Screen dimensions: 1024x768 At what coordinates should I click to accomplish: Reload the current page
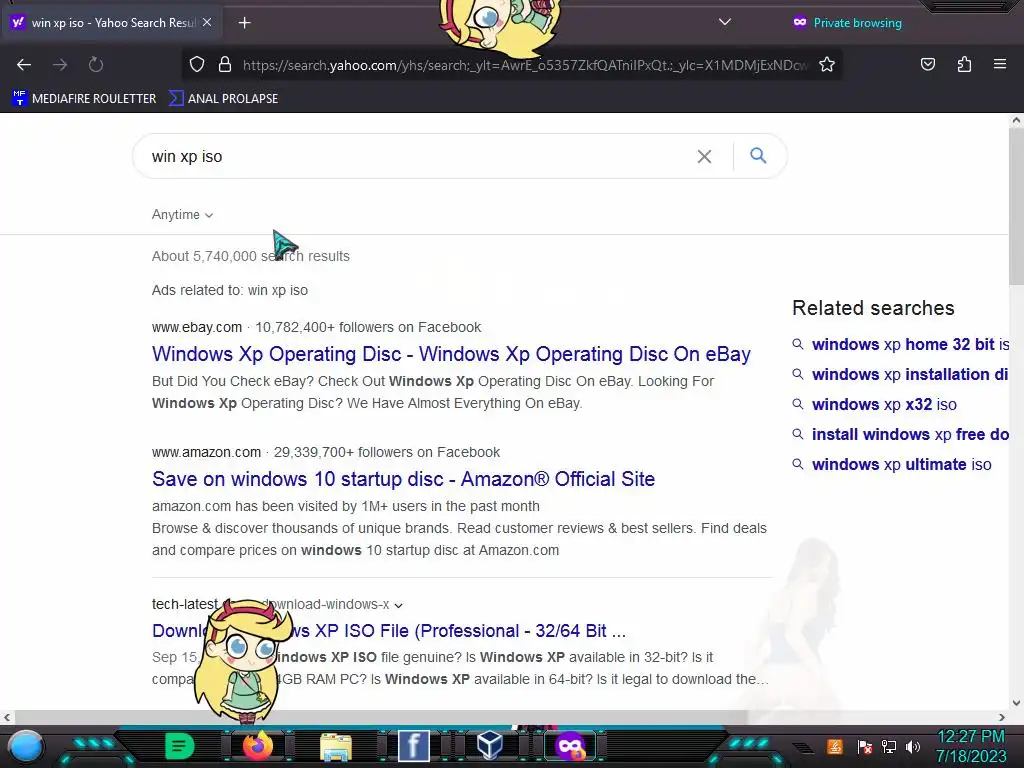[96, 64]
